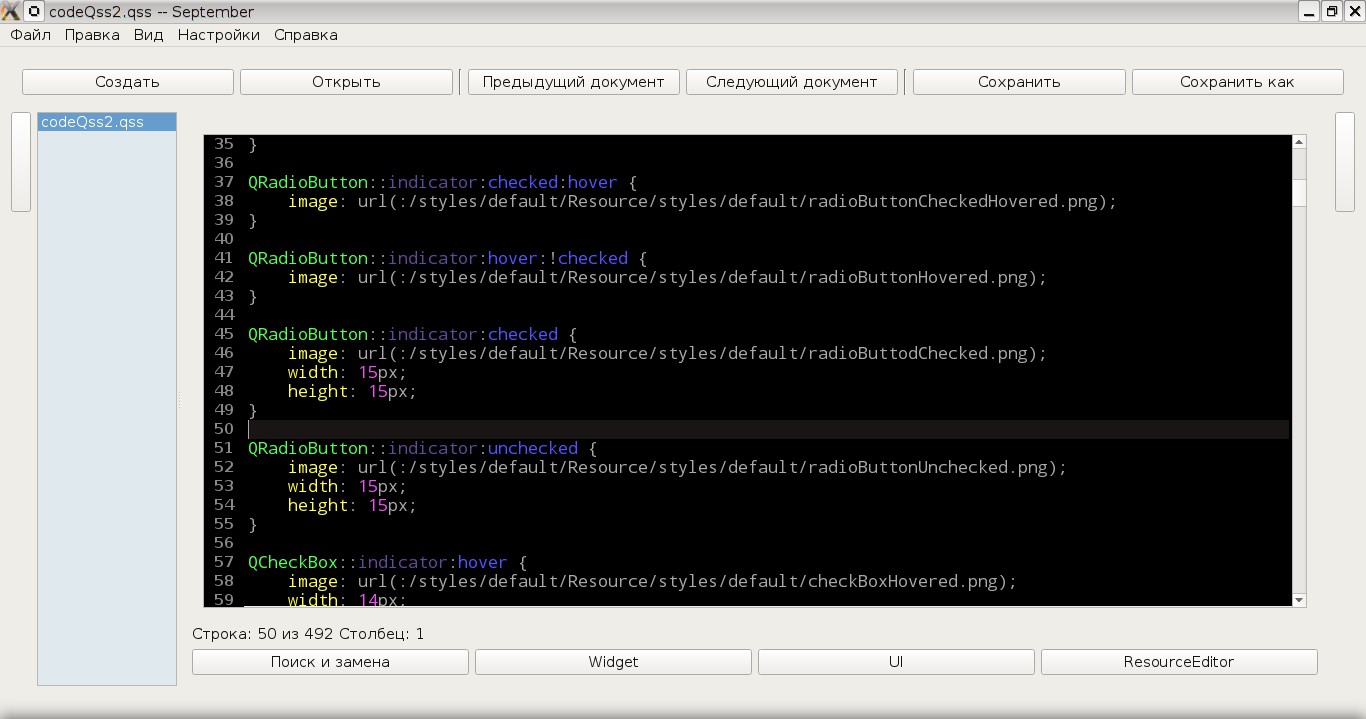This screenshot has width=1366, height=719.
Task: Click radioButtodChecked.png url on line 46
Action: click(702, 353)
